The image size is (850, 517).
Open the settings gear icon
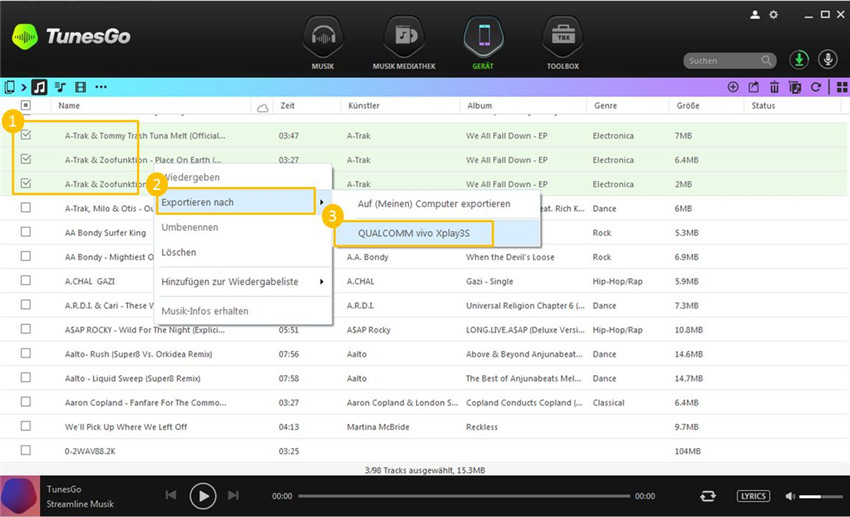(774, 15)
